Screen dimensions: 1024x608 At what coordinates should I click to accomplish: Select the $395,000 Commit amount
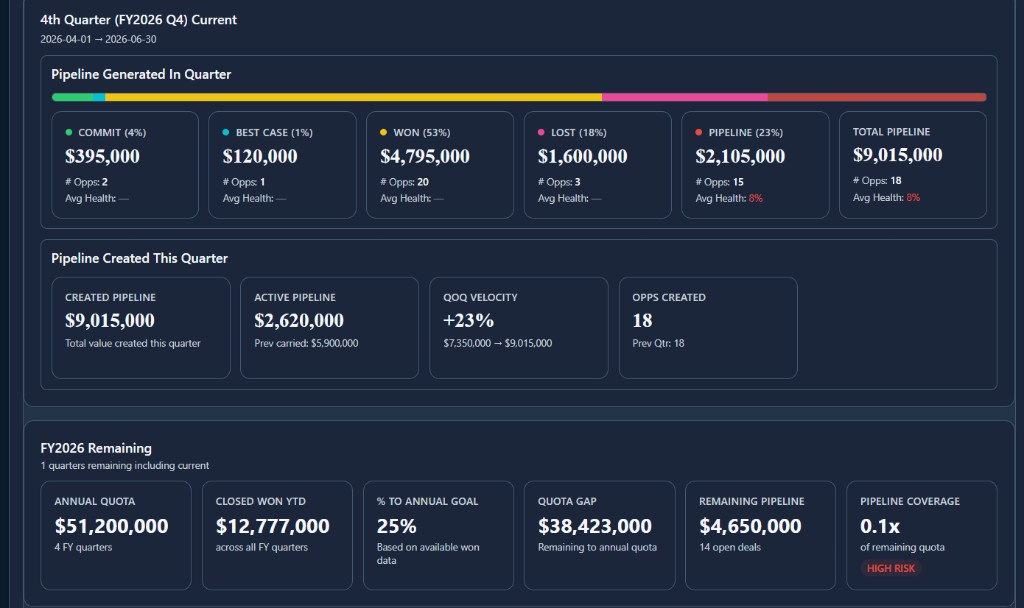[x=103, y=156]
